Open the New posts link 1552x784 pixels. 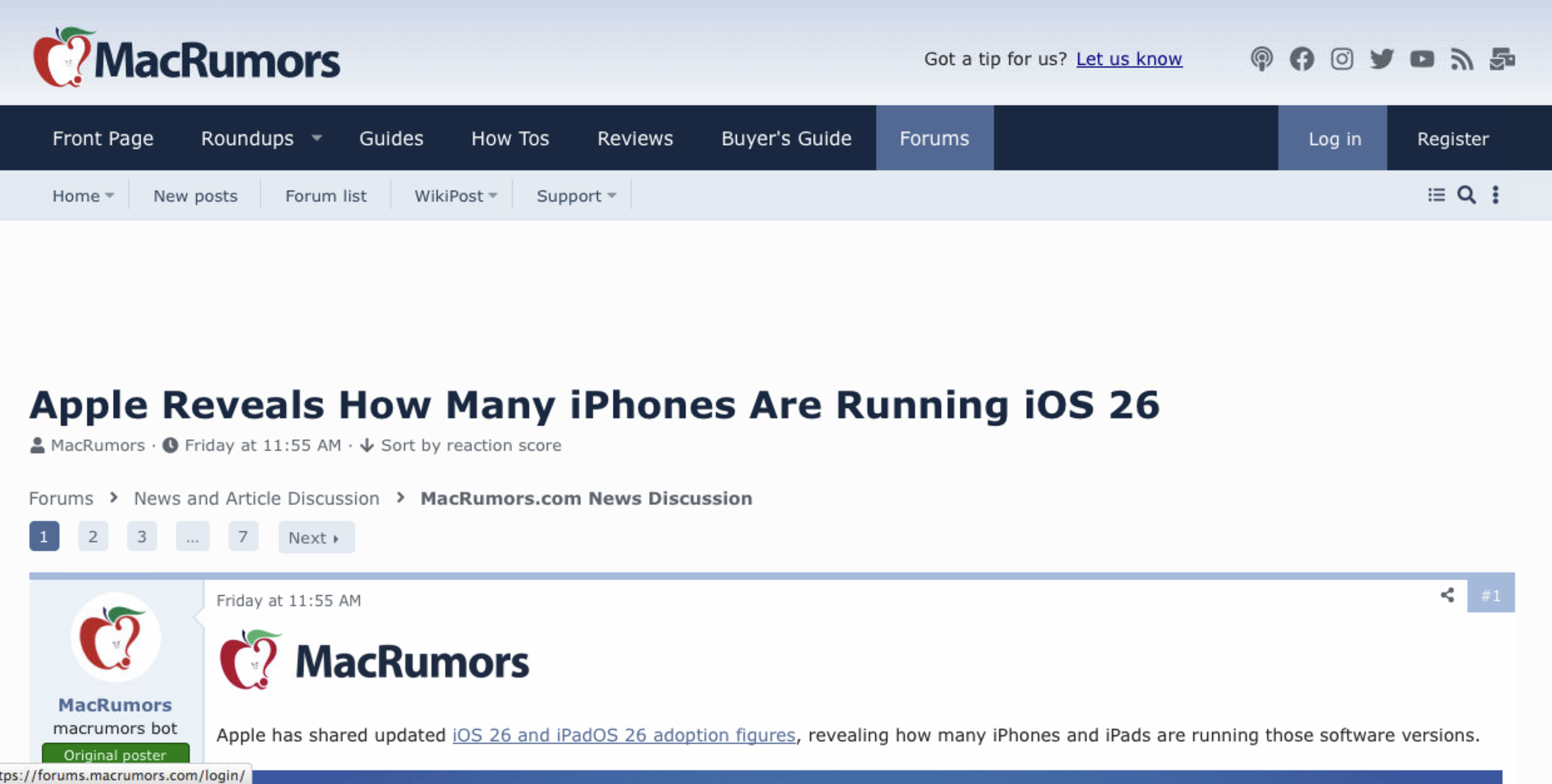point(195,196)
